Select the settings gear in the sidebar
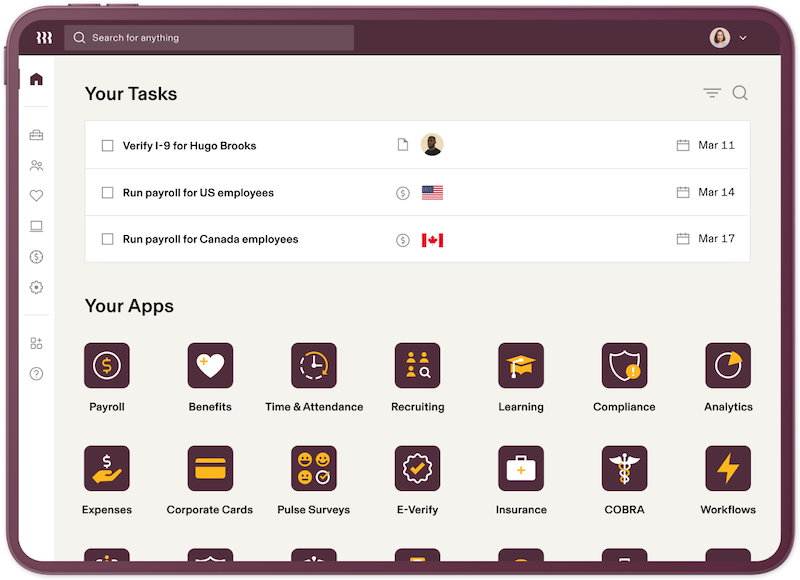800x580 pixels. 36,287
